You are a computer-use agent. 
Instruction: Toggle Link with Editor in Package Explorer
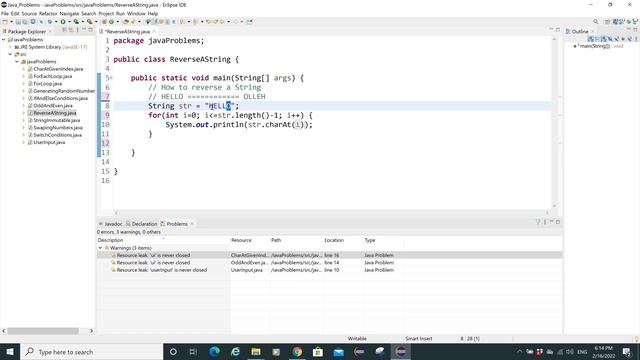(x=71, y=30)
